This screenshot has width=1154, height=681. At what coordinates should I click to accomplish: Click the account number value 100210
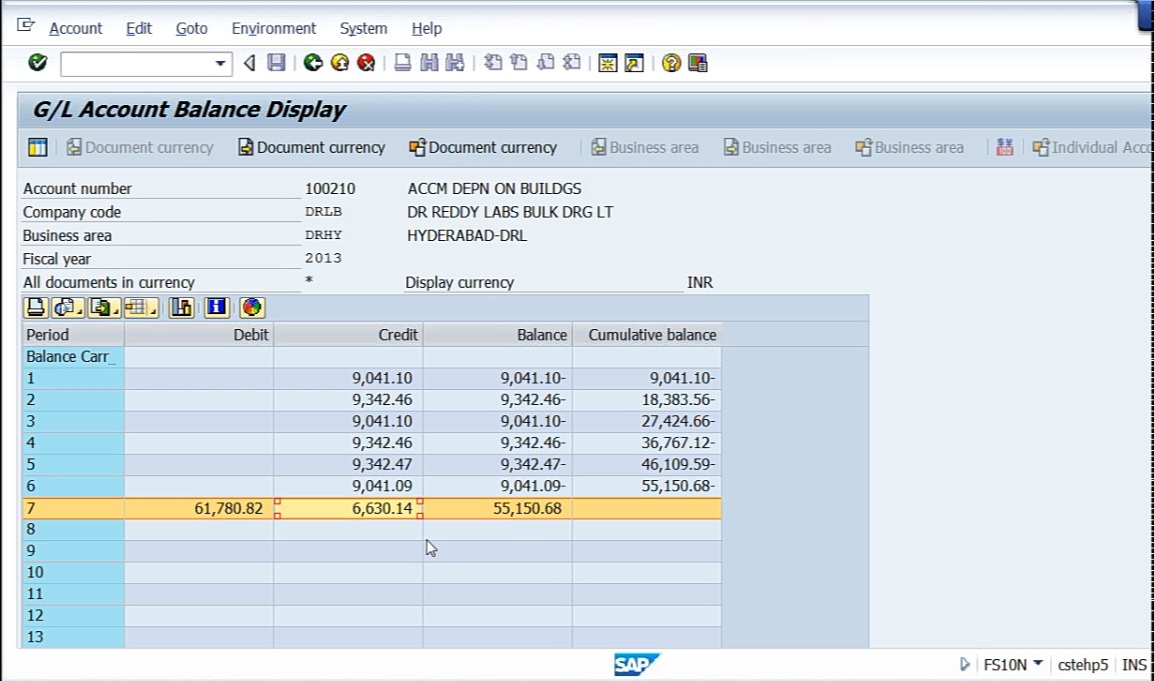[330, 188]
